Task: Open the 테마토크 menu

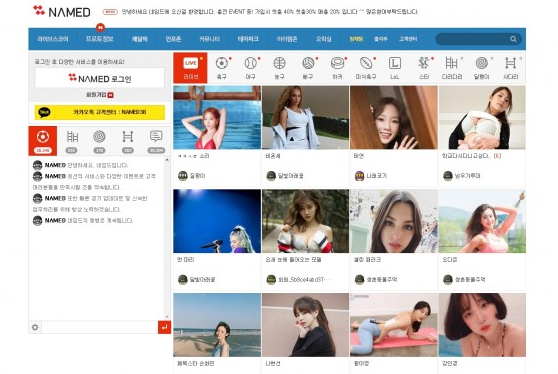Action: [x=248, y=39]
